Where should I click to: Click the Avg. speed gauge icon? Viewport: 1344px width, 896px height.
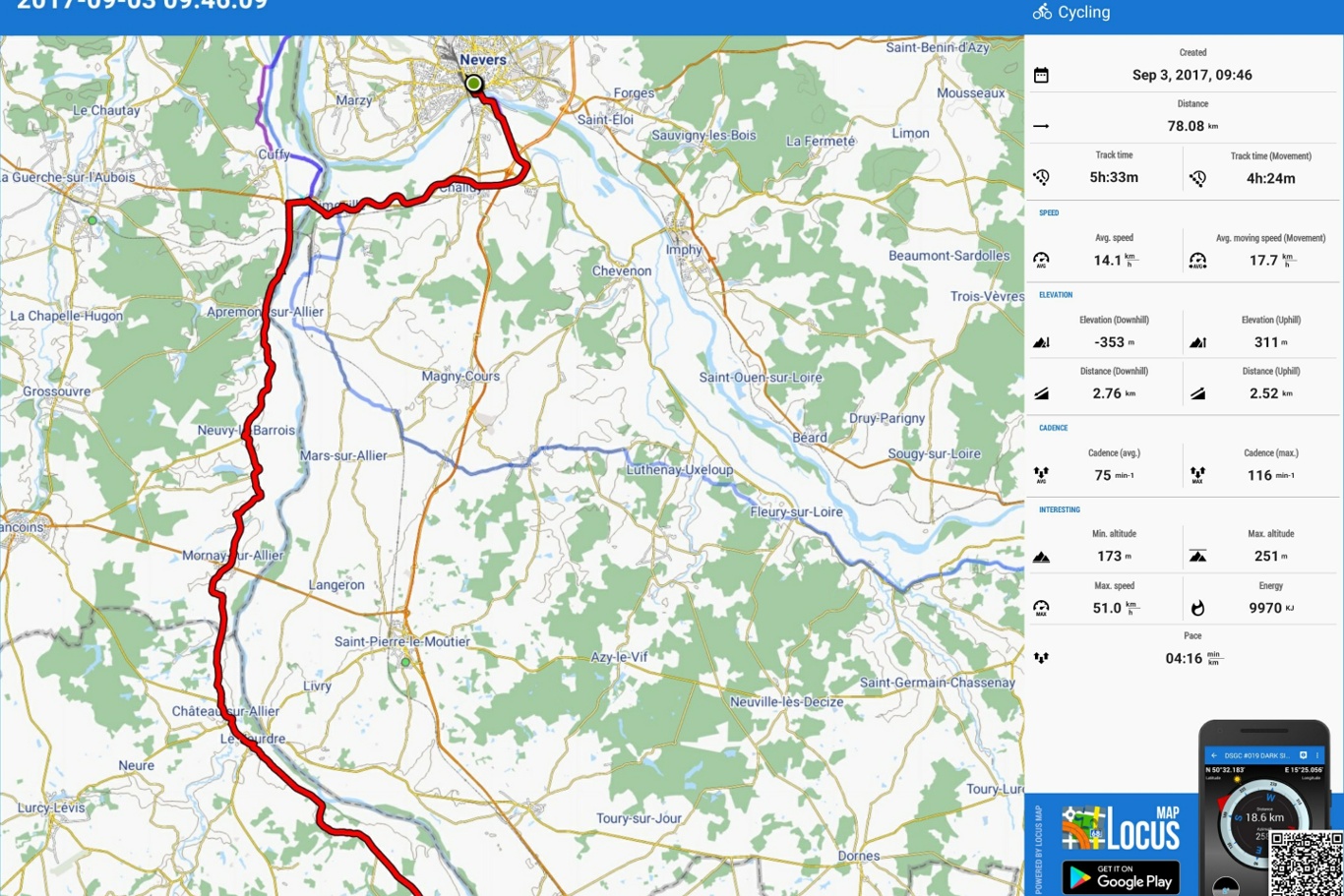[1041, 261]
